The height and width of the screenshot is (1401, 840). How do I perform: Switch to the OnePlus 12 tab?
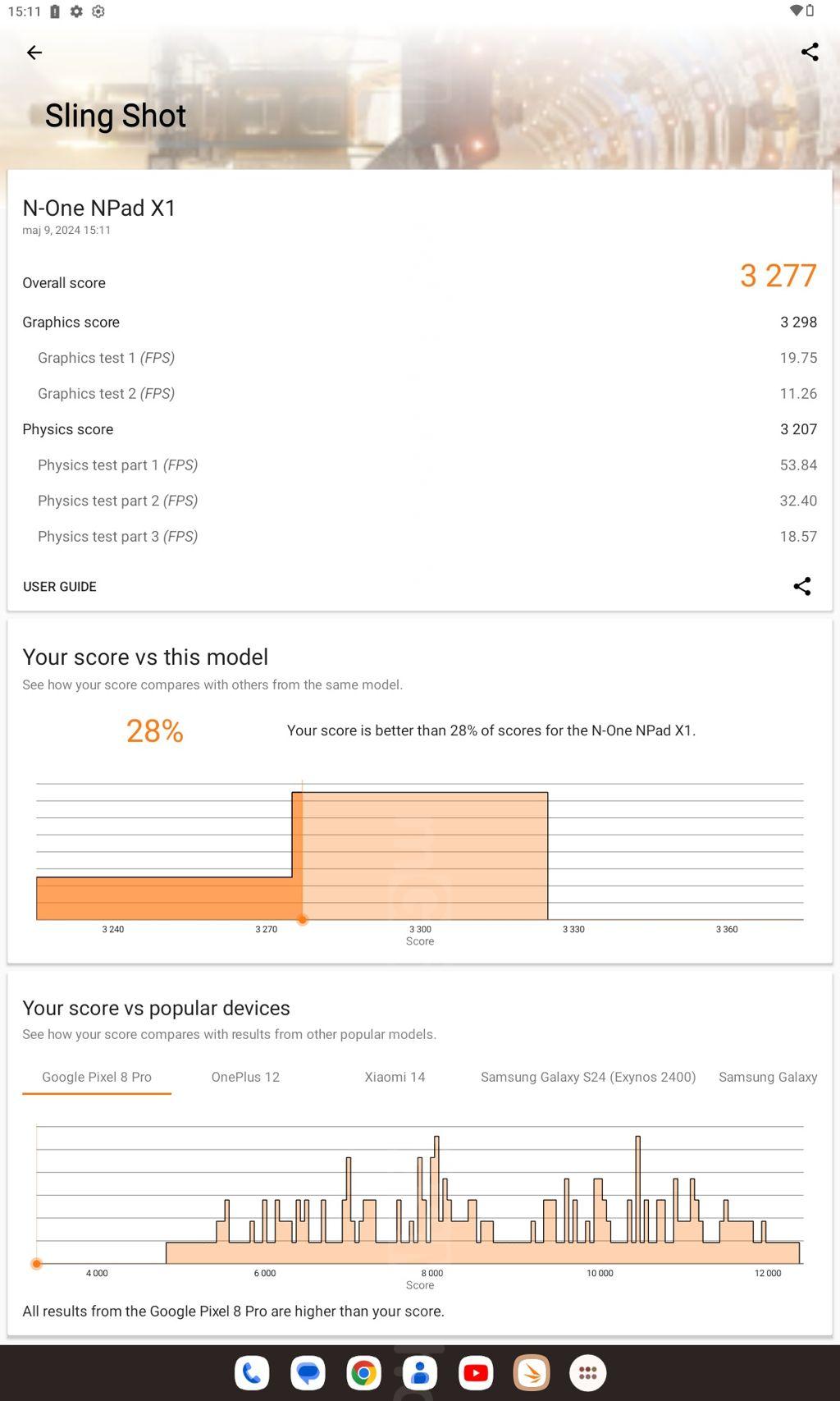coord(245,1077)
